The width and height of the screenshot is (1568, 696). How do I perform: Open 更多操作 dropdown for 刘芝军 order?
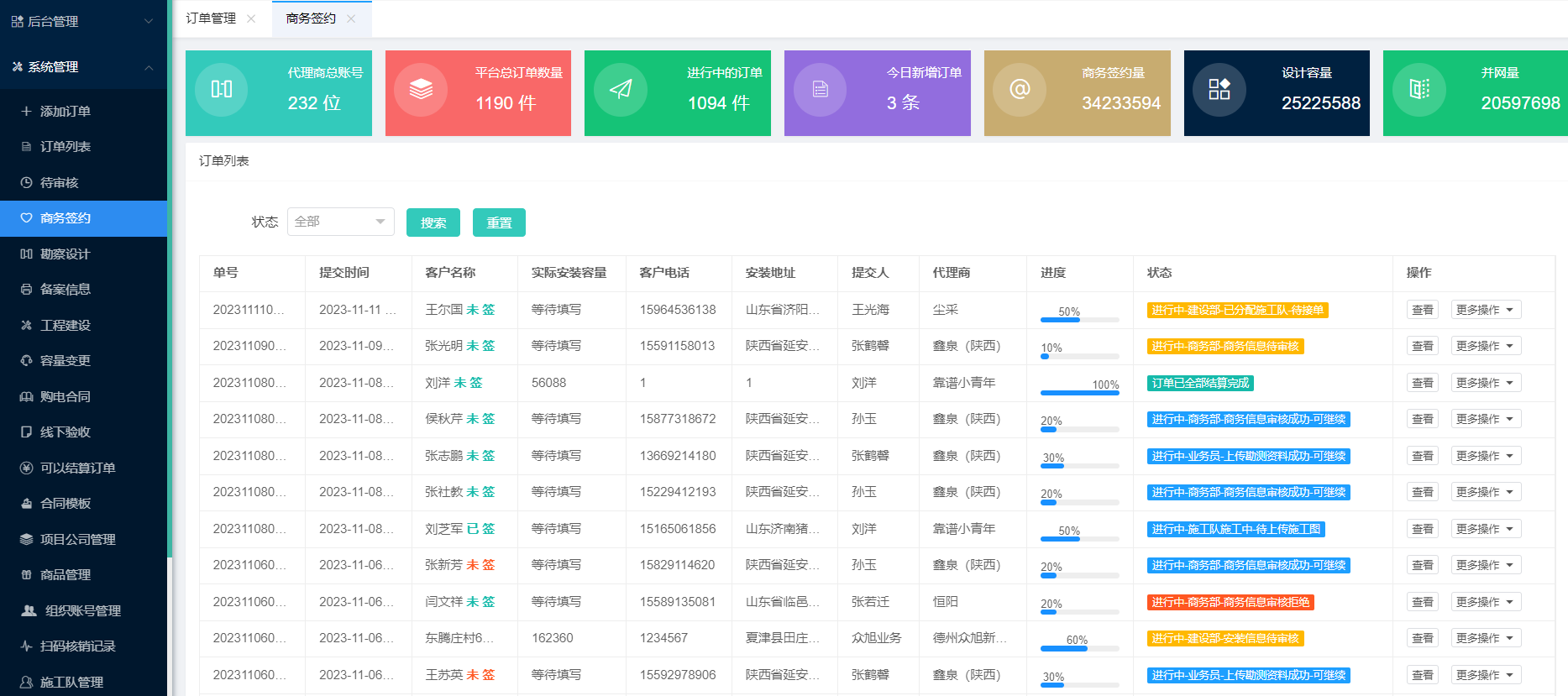1486,529
